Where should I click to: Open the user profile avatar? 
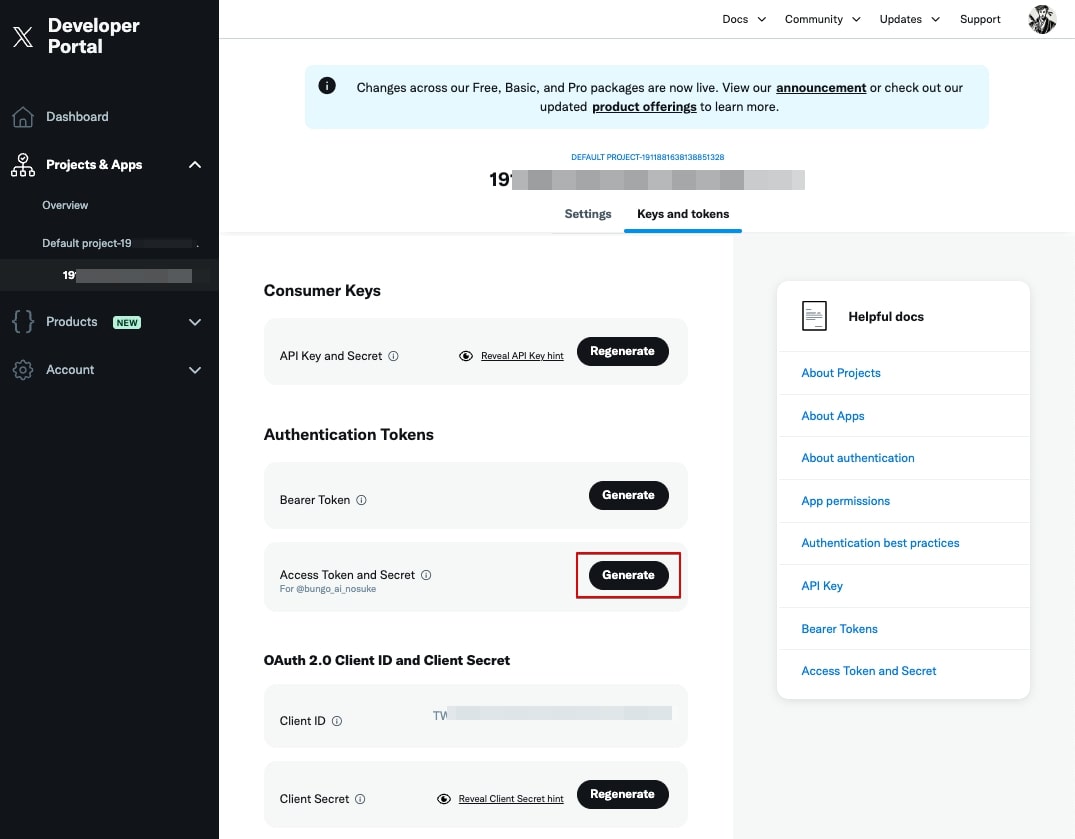pyautogui.click(x=1041, y=19)
